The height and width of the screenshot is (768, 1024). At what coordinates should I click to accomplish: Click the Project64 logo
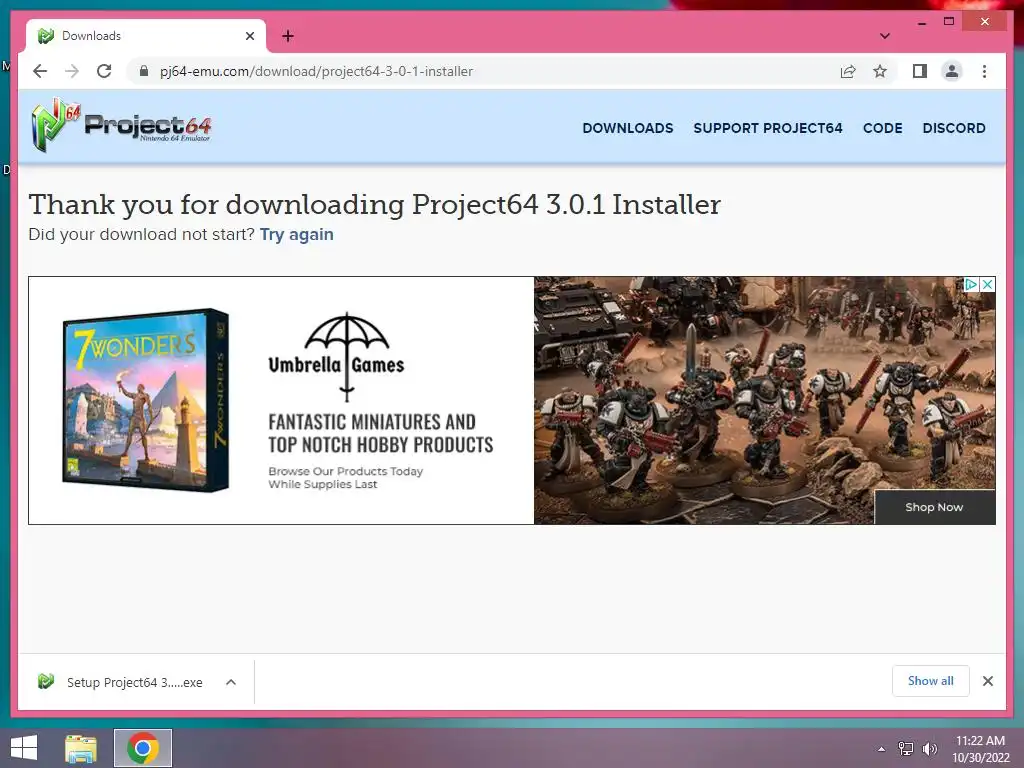tap(121, 125)
